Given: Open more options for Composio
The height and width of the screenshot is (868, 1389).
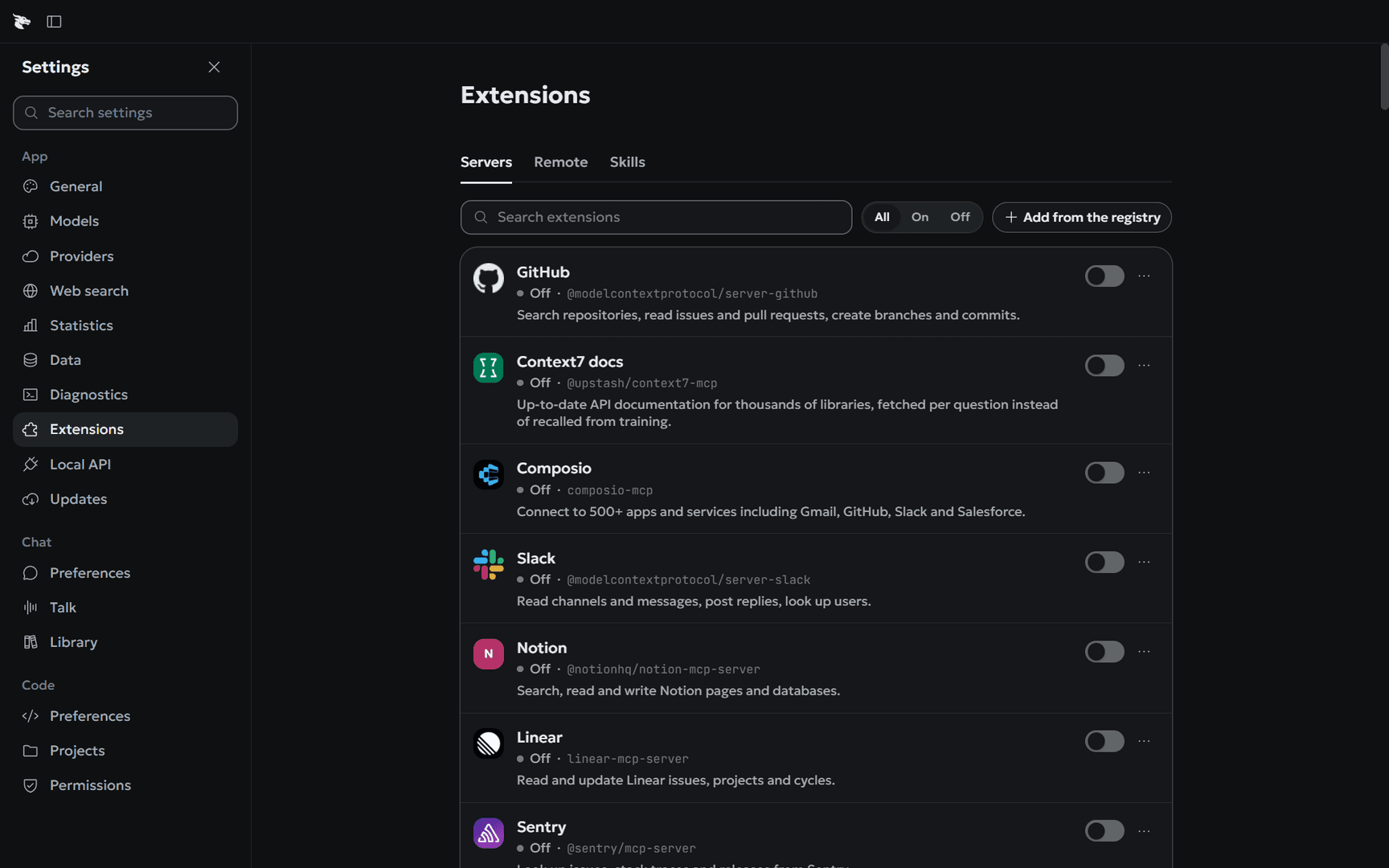Looking at the screenshot, I should (1144, 473).
